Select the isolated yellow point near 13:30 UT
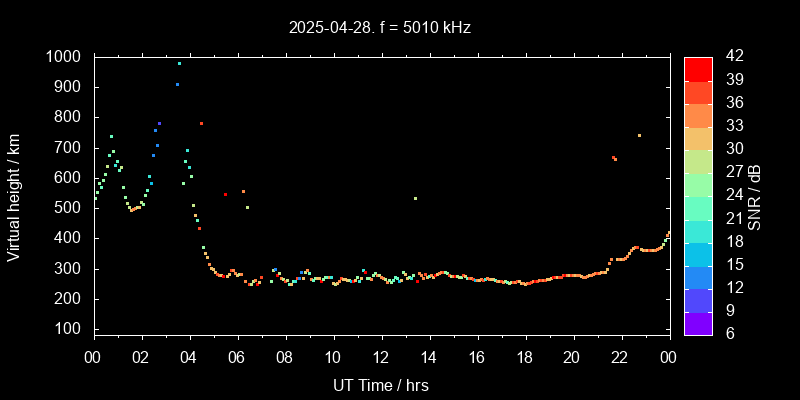The height and width of the screenshot is (400, 800). point(415,198)
